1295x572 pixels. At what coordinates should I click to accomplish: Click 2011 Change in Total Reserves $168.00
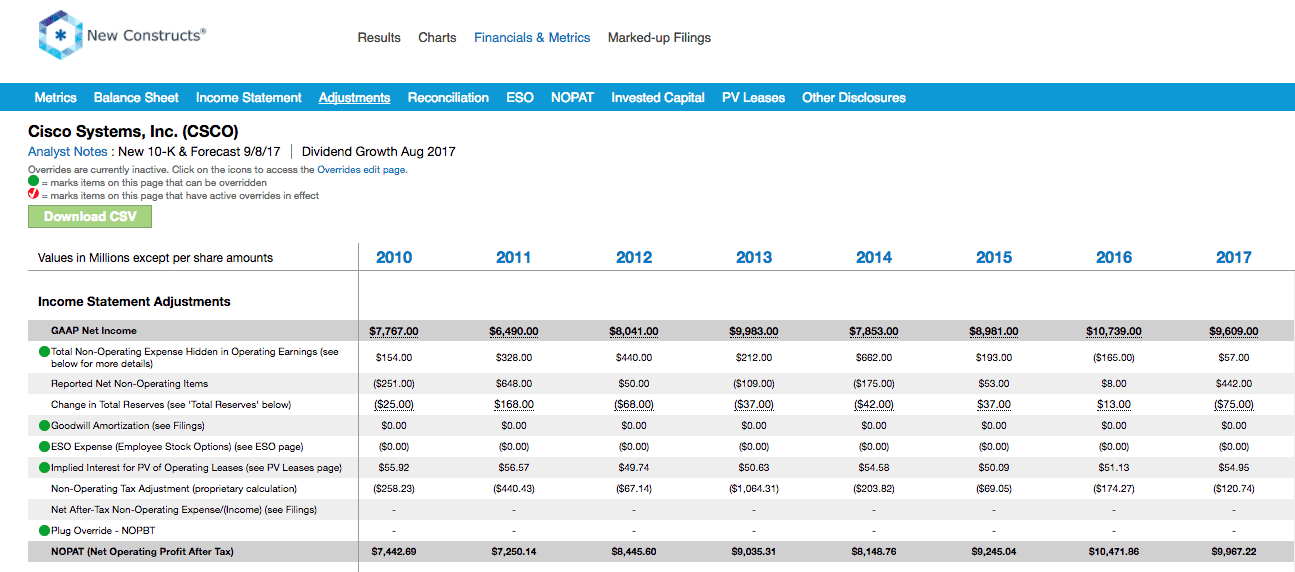[514, 405]
